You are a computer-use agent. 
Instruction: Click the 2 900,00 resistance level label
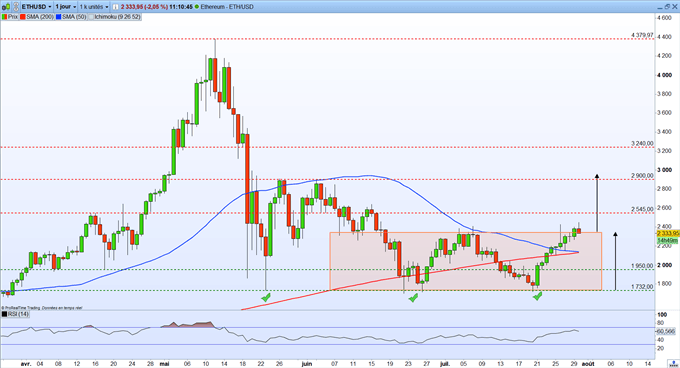(642, 176)
